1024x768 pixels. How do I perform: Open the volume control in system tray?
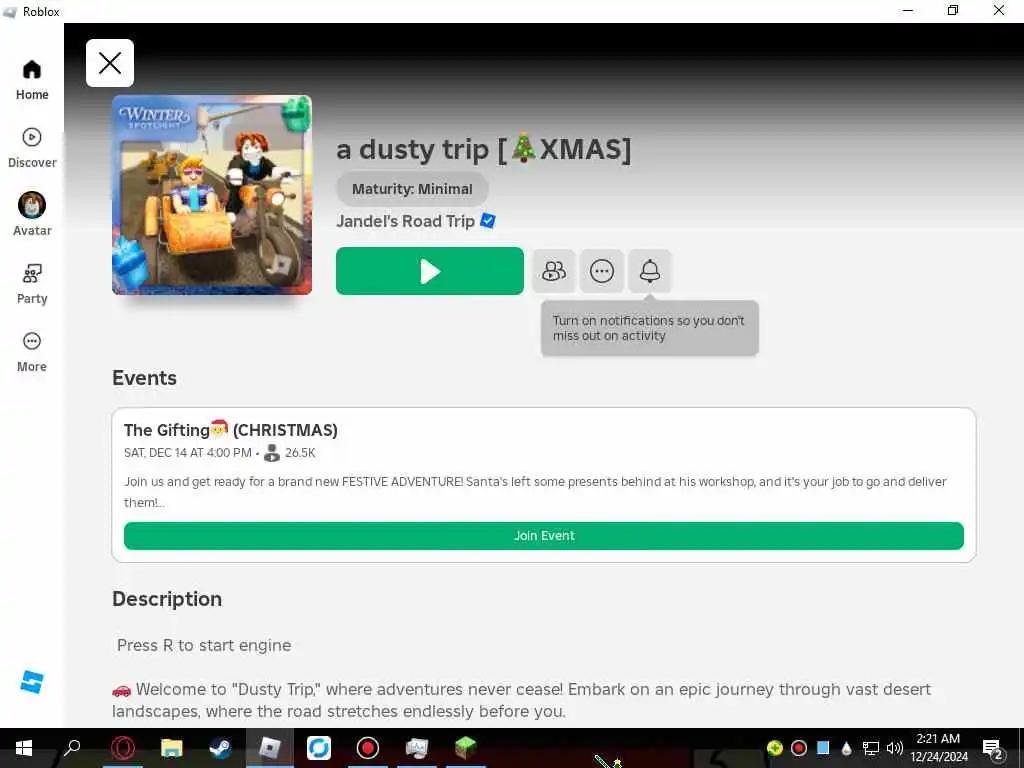click(x=895, y=748)
